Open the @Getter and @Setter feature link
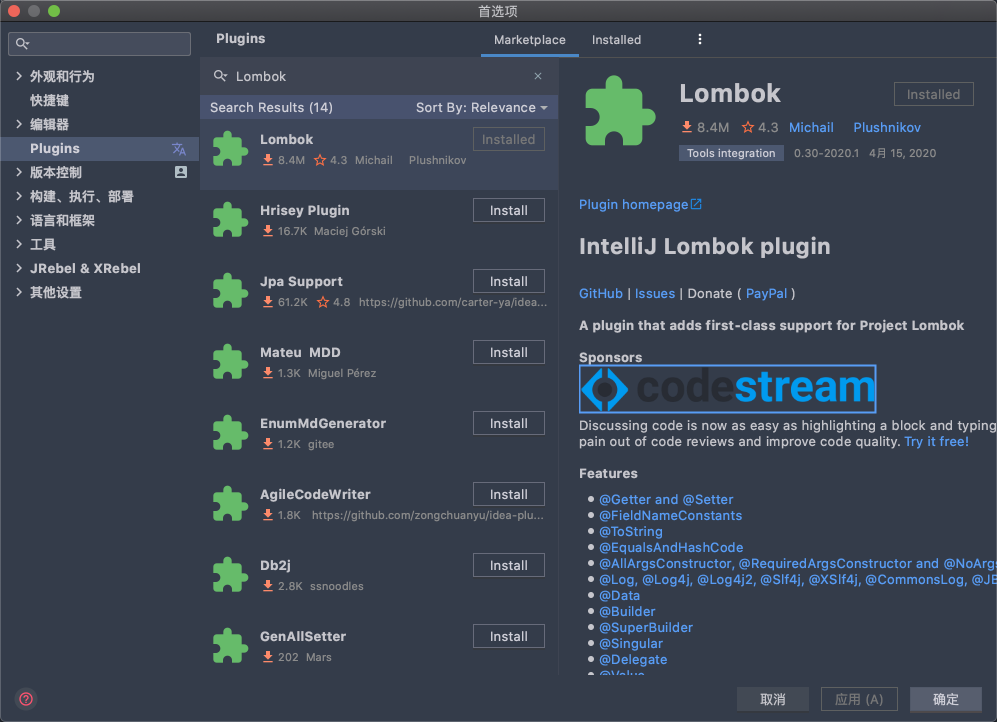 [666, 500]
